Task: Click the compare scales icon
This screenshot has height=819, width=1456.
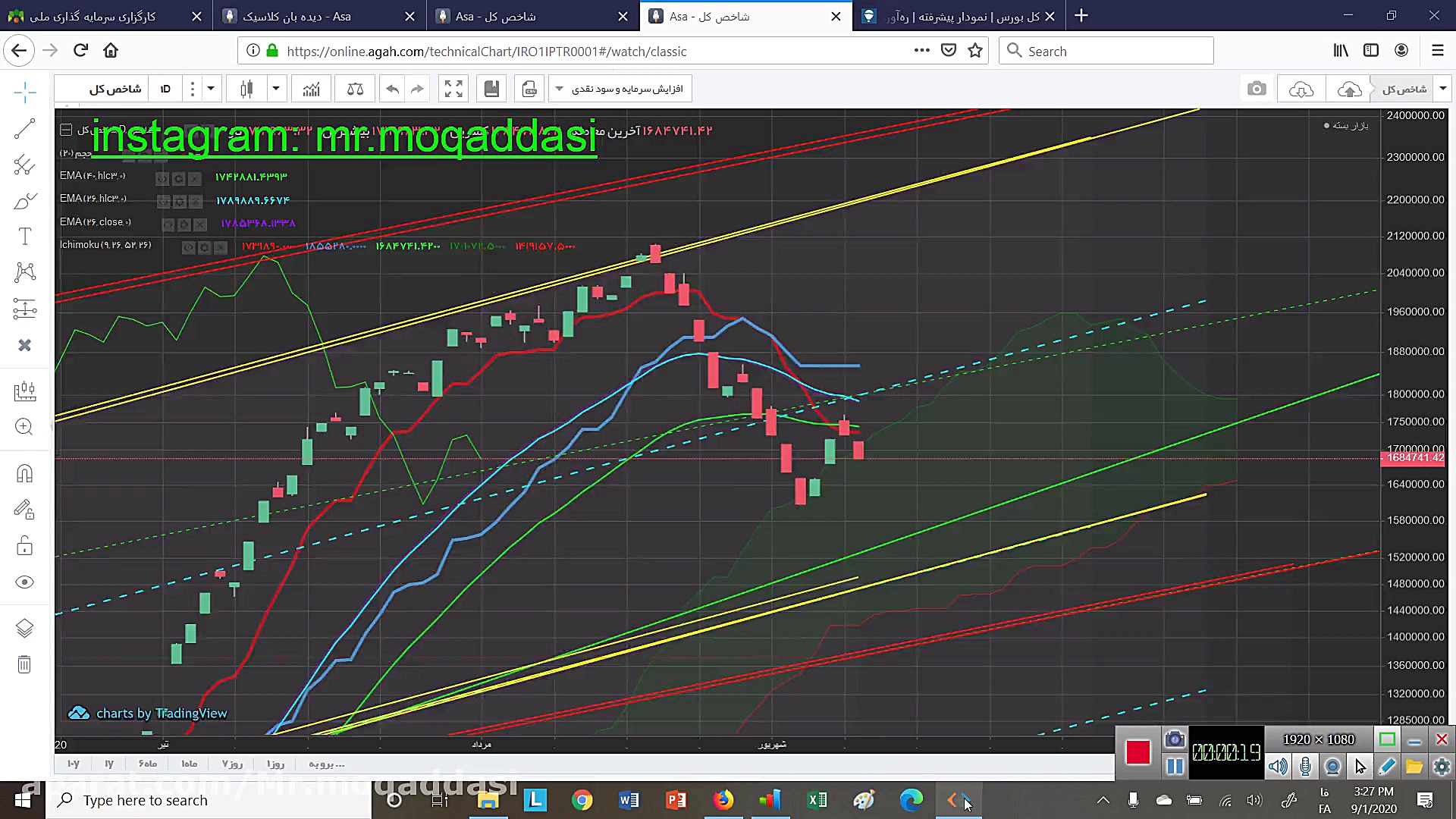Action: pyautogui.click(x=355, y=89)
